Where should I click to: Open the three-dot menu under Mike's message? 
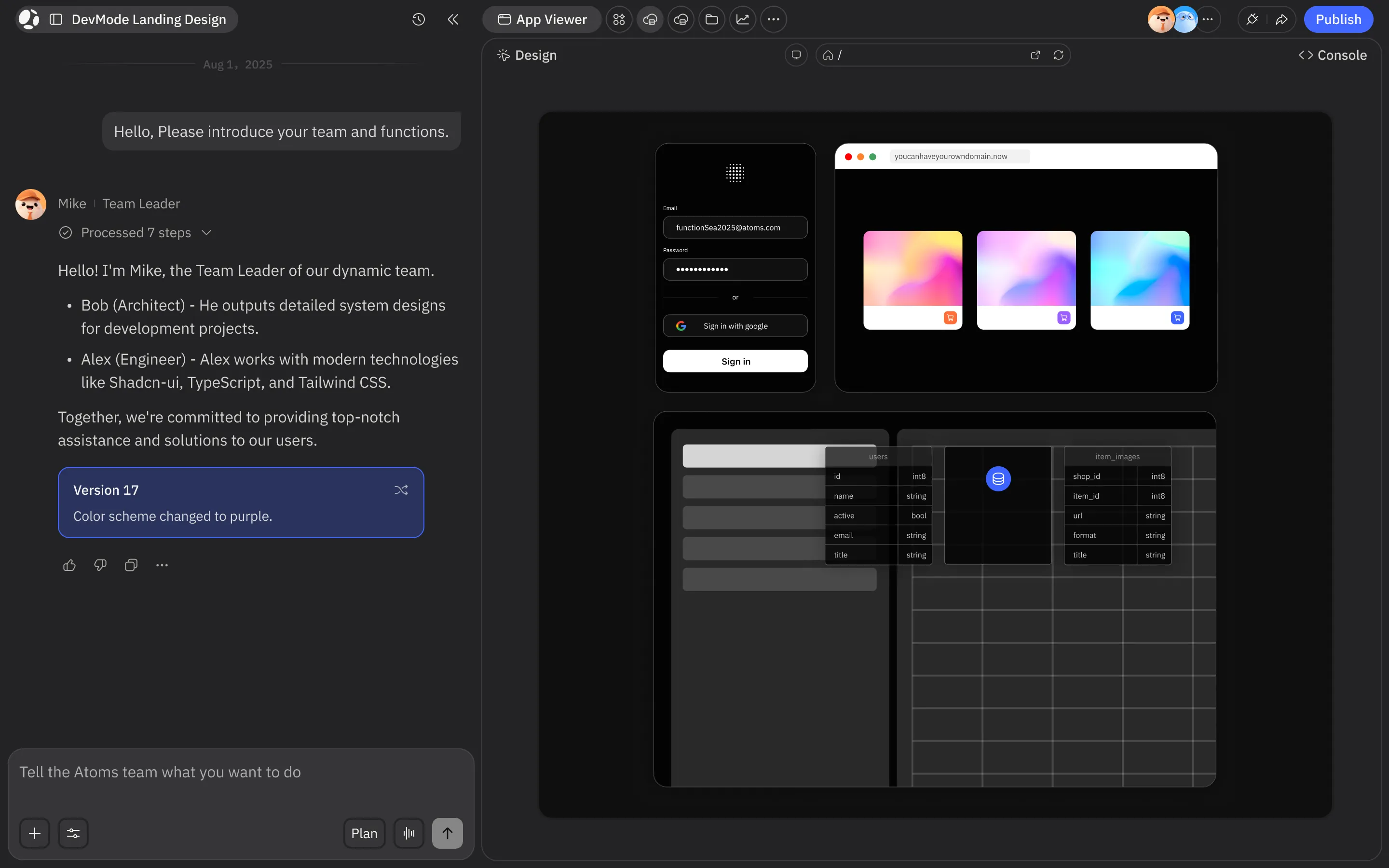(x=161, y=565)
